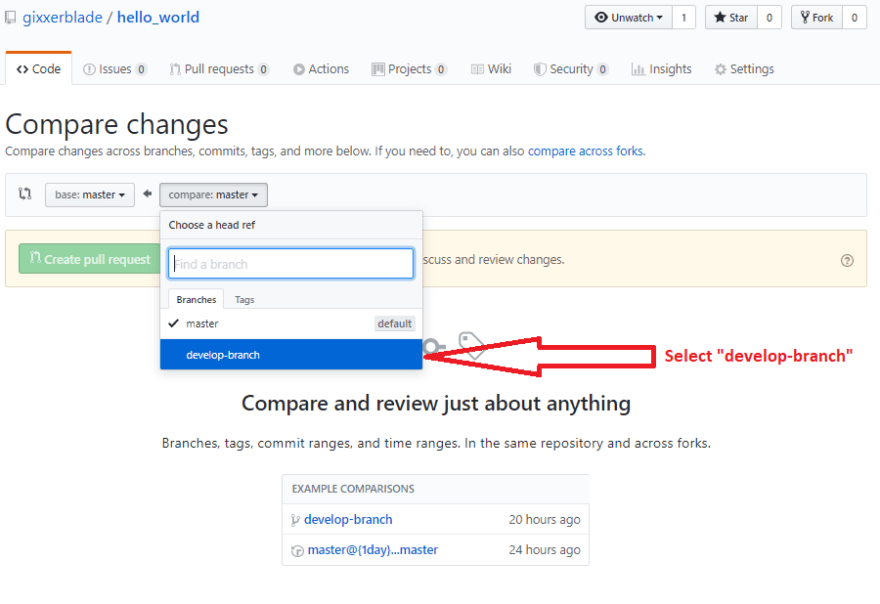The width and height of the screenshot is (880, 604).
Task: Click the compare arrows icon beside base
Action: (x=25, y=194)
